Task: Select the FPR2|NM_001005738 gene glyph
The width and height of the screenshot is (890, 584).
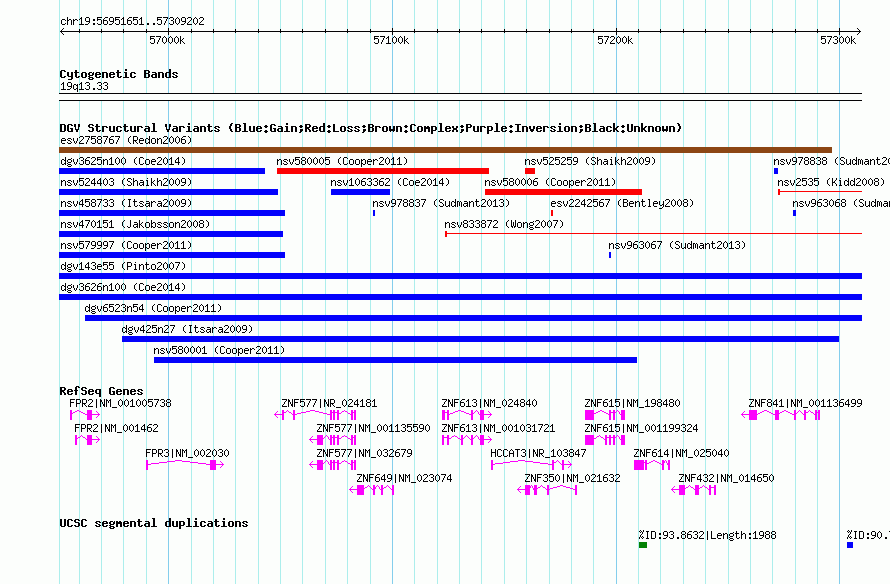Action: pyautogui.click(x=85, y=415)
